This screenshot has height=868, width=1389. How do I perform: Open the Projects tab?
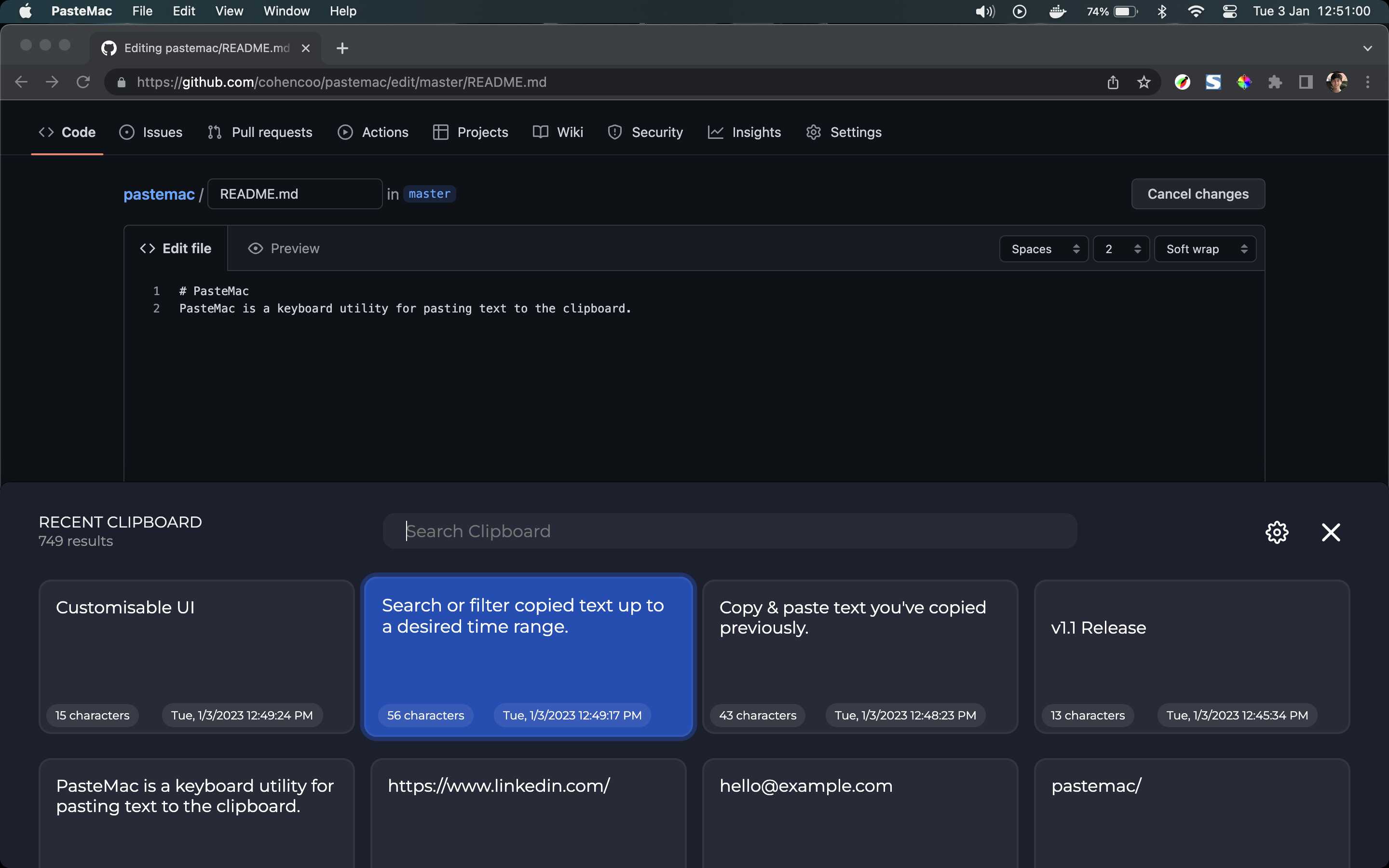click(471, 132)
